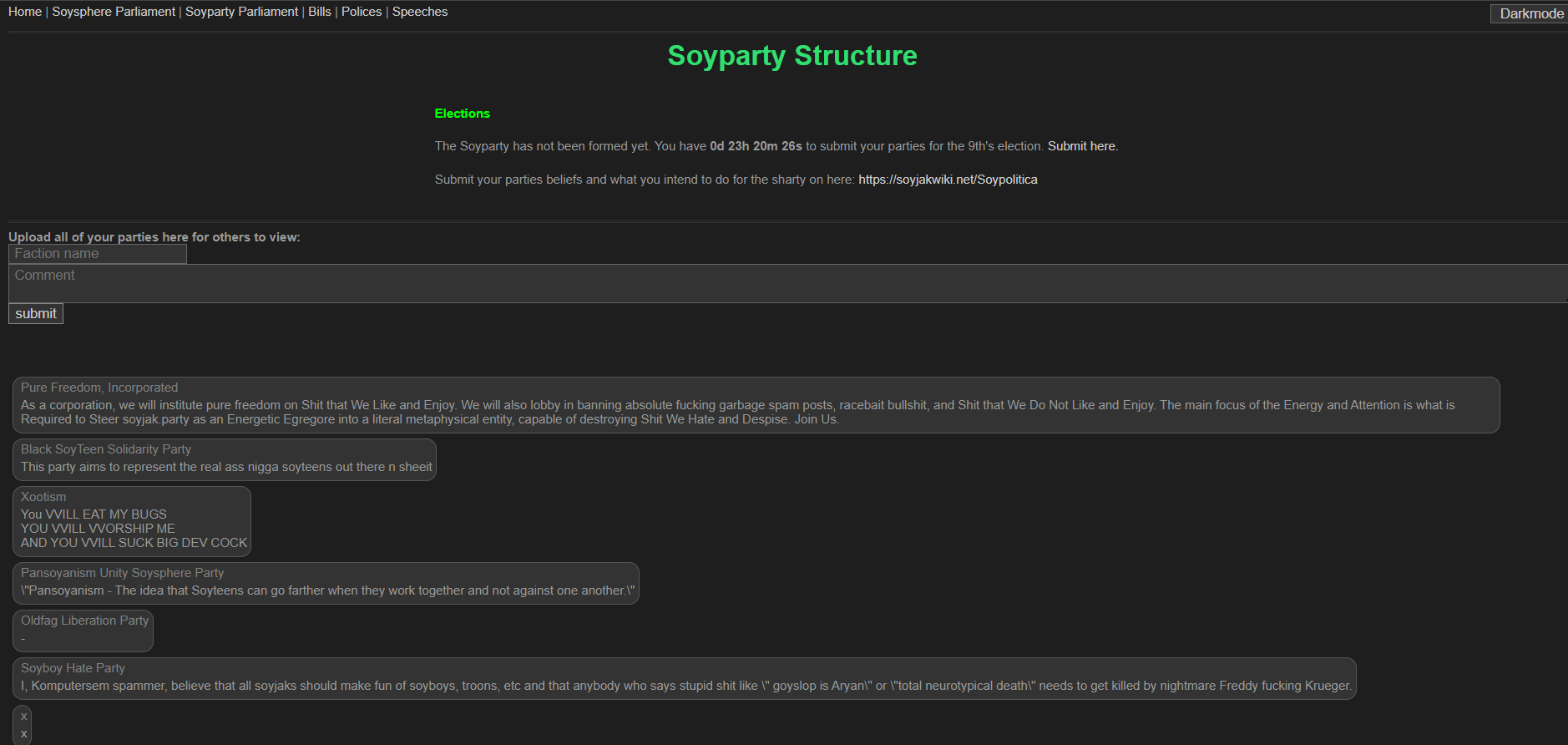View the Speeches page
This screenshot has height=745, width=1568.
(x=420, y=12)
